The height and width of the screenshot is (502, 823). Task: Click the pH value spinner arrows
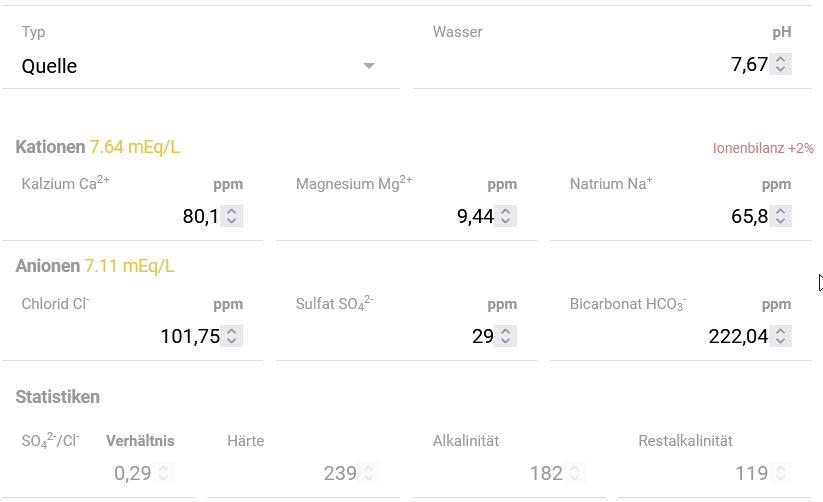pyautogui.click(x=781, y=65)
